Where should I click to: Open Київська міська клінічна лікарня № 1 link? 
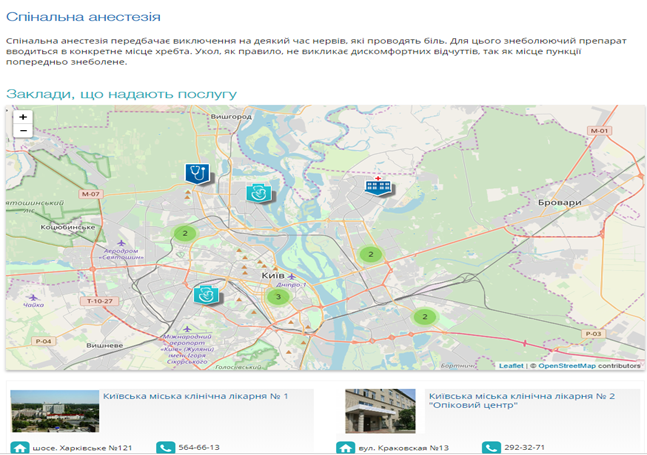(195, 397)
